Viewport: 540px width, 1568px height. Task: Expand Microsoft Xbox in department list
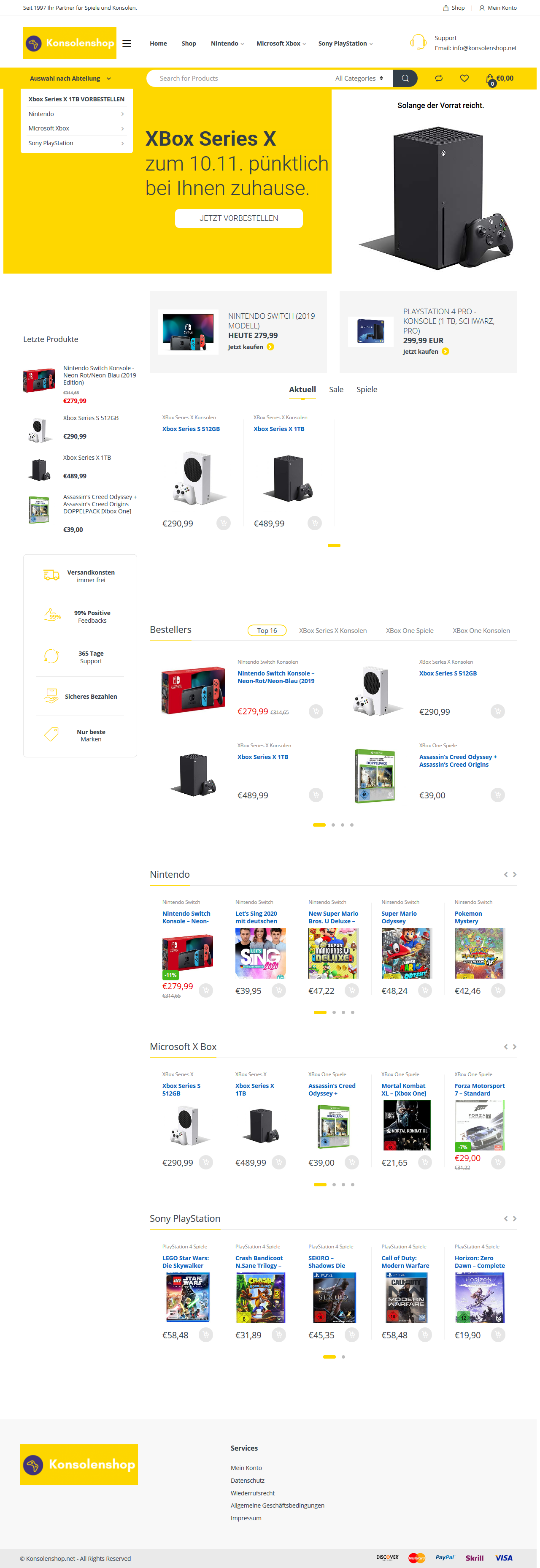(77, 128)
